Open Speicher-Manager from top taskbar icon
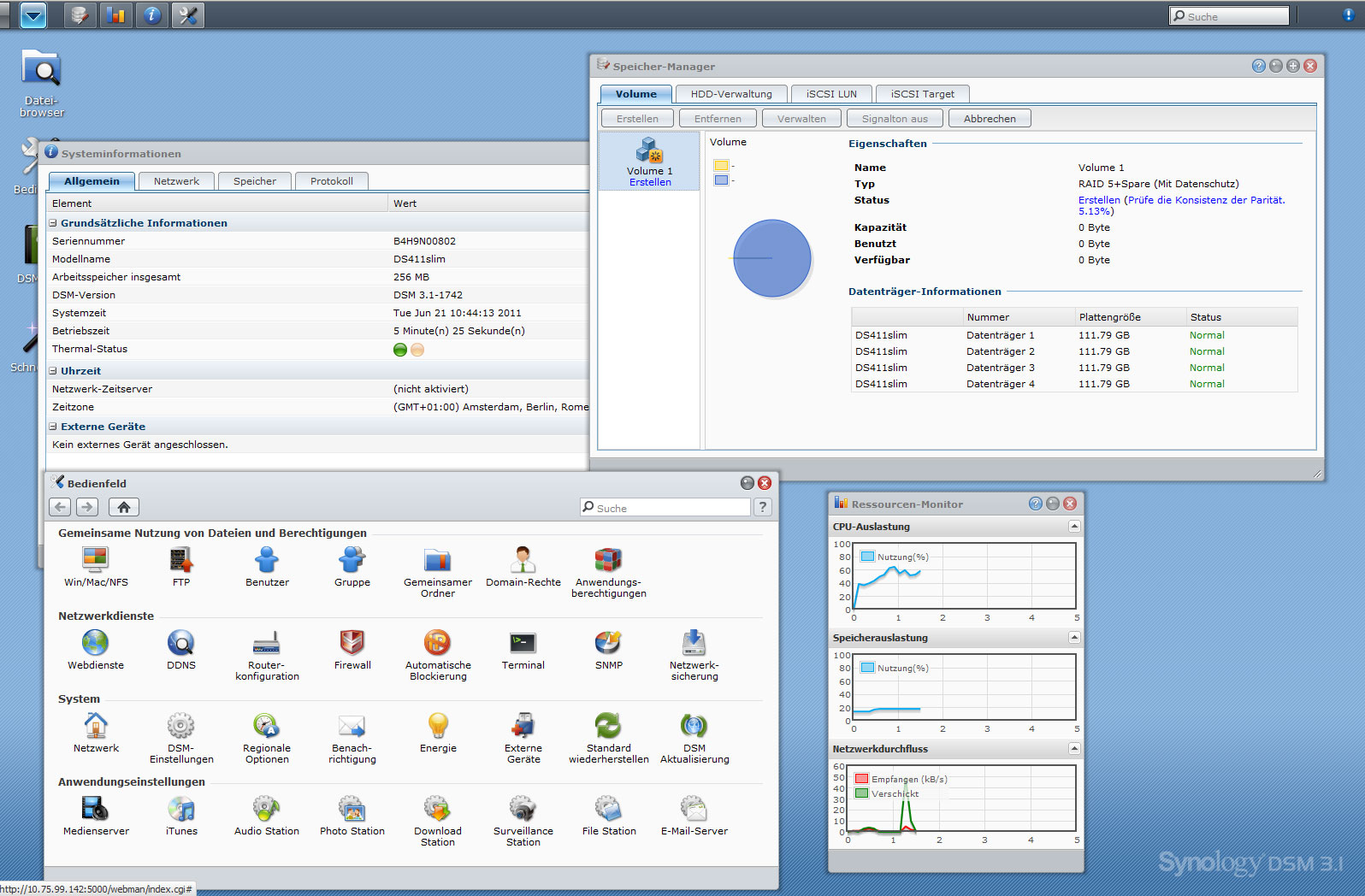 [x=80, y=15]
